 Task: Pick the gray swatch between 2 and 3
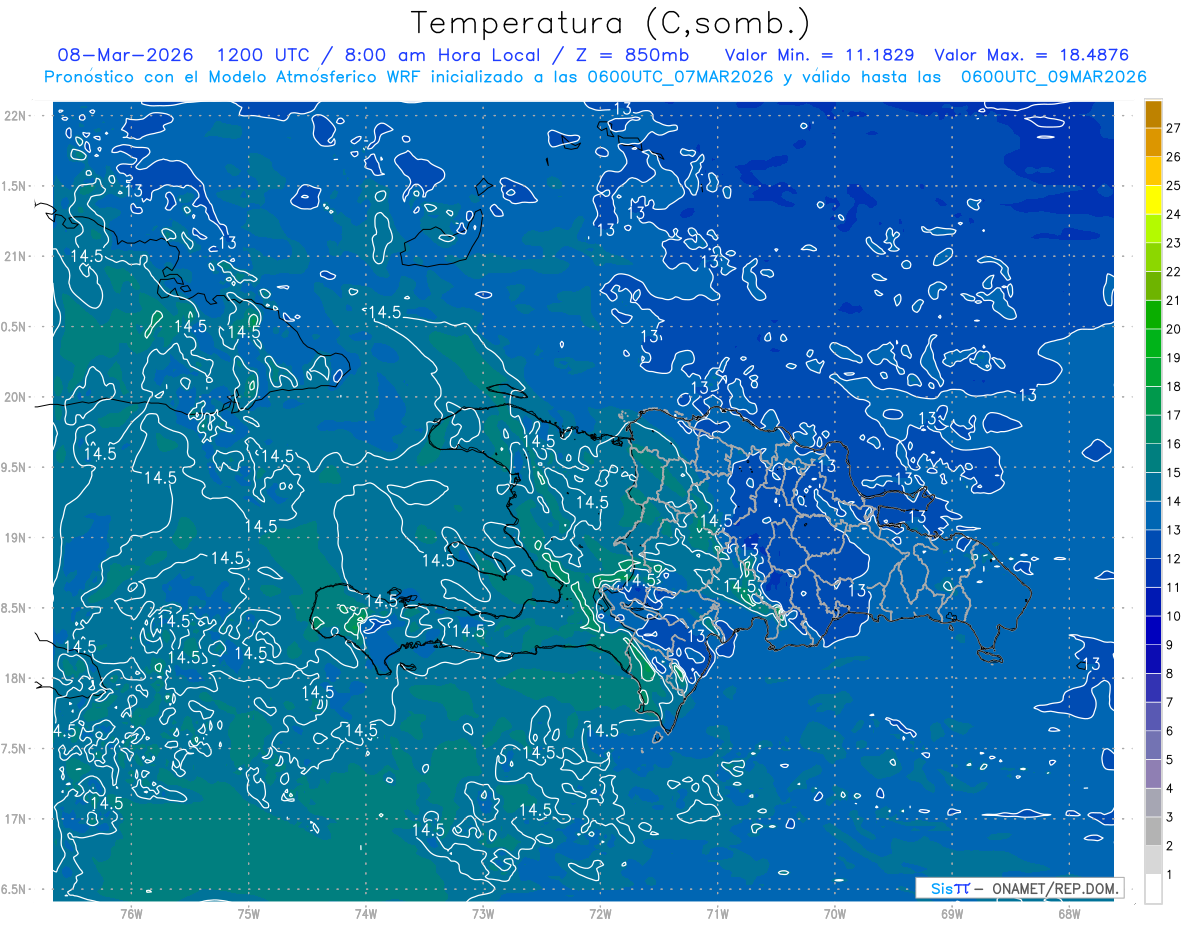tap(1153, 832)
